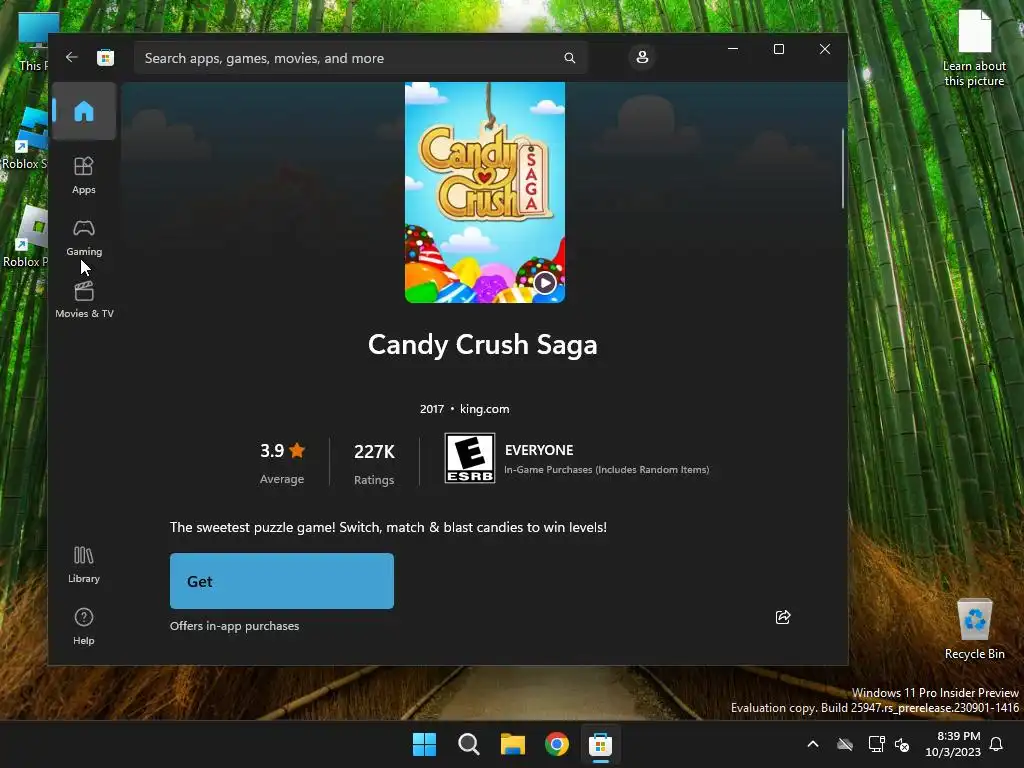Launch Google Chrome from taskbar
Image resolution: width=1024 pixels, height=768 pixels.
click(x=556, y=744)
